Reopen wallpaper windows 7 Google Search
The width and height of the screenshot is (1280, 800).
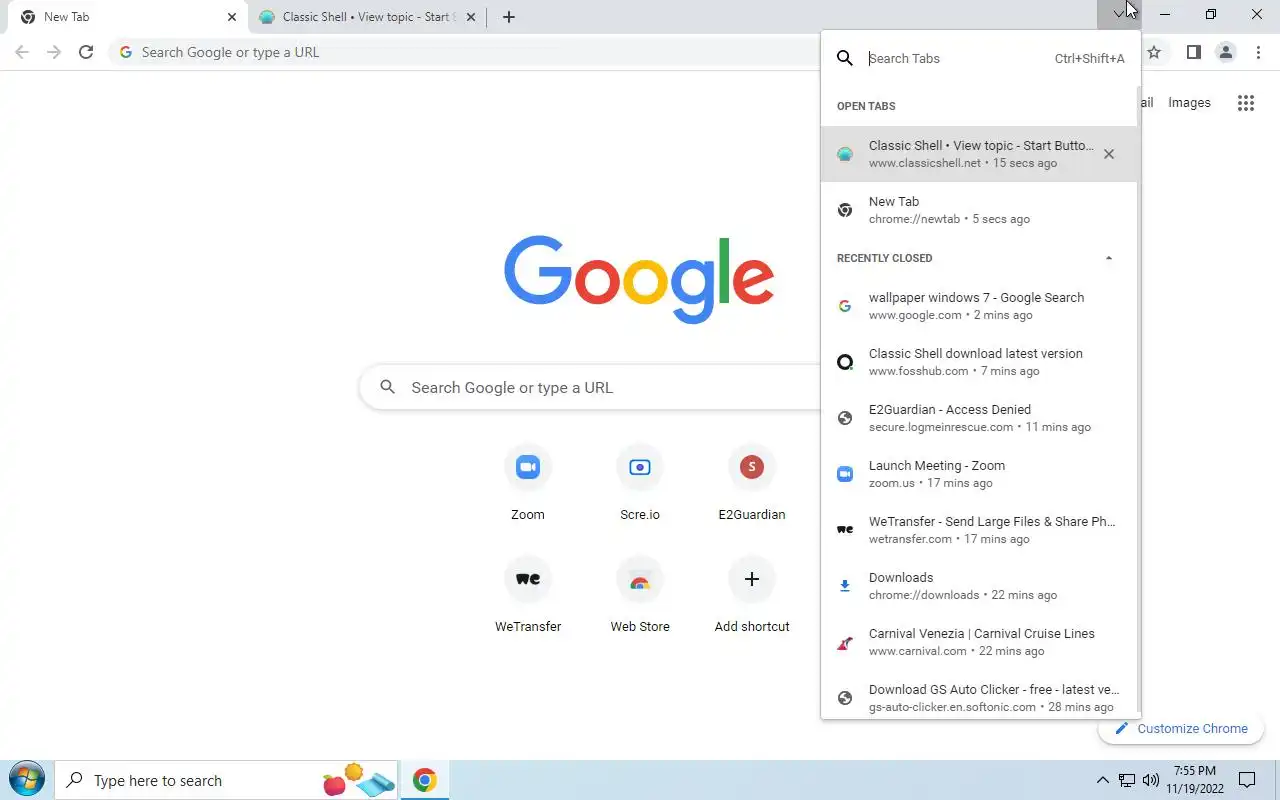coord(979,306)
